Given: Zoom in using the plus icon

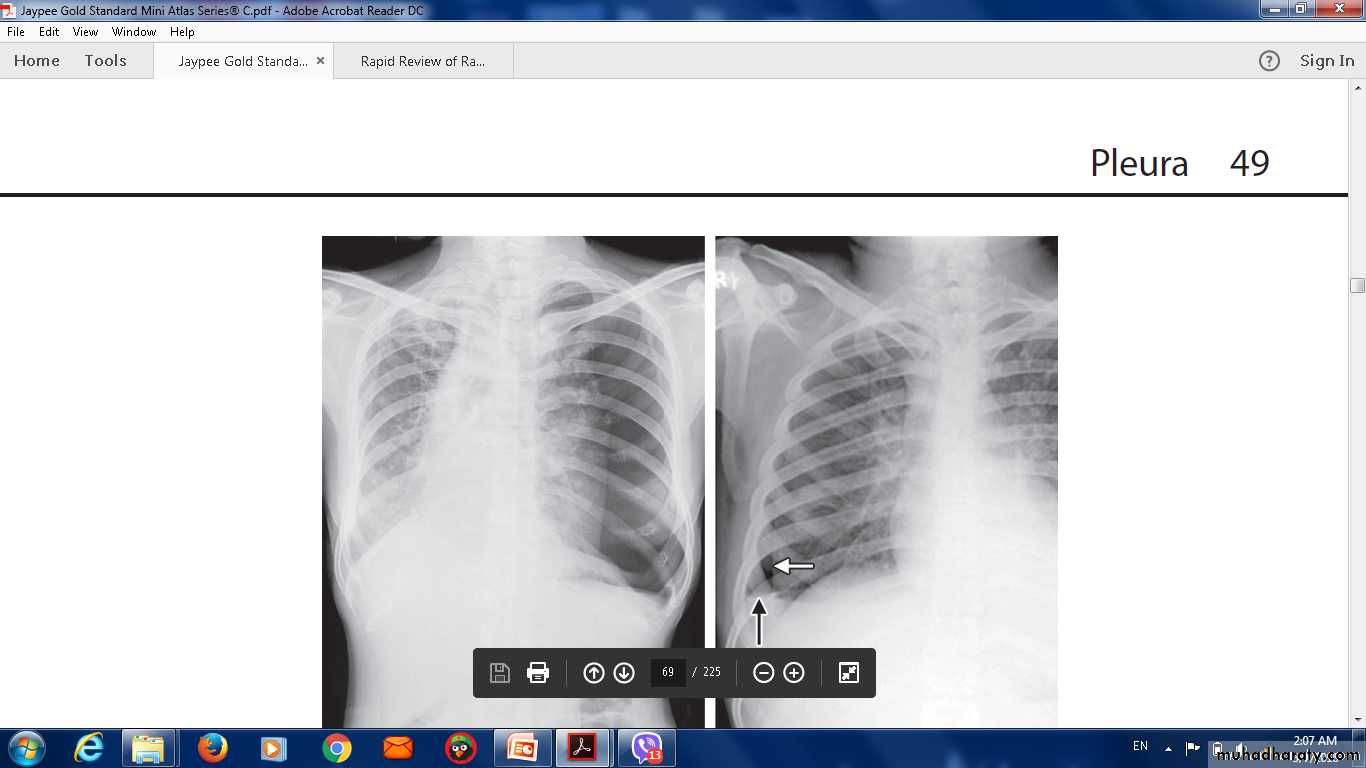Looking at the screenshot, I should [794, 673].
